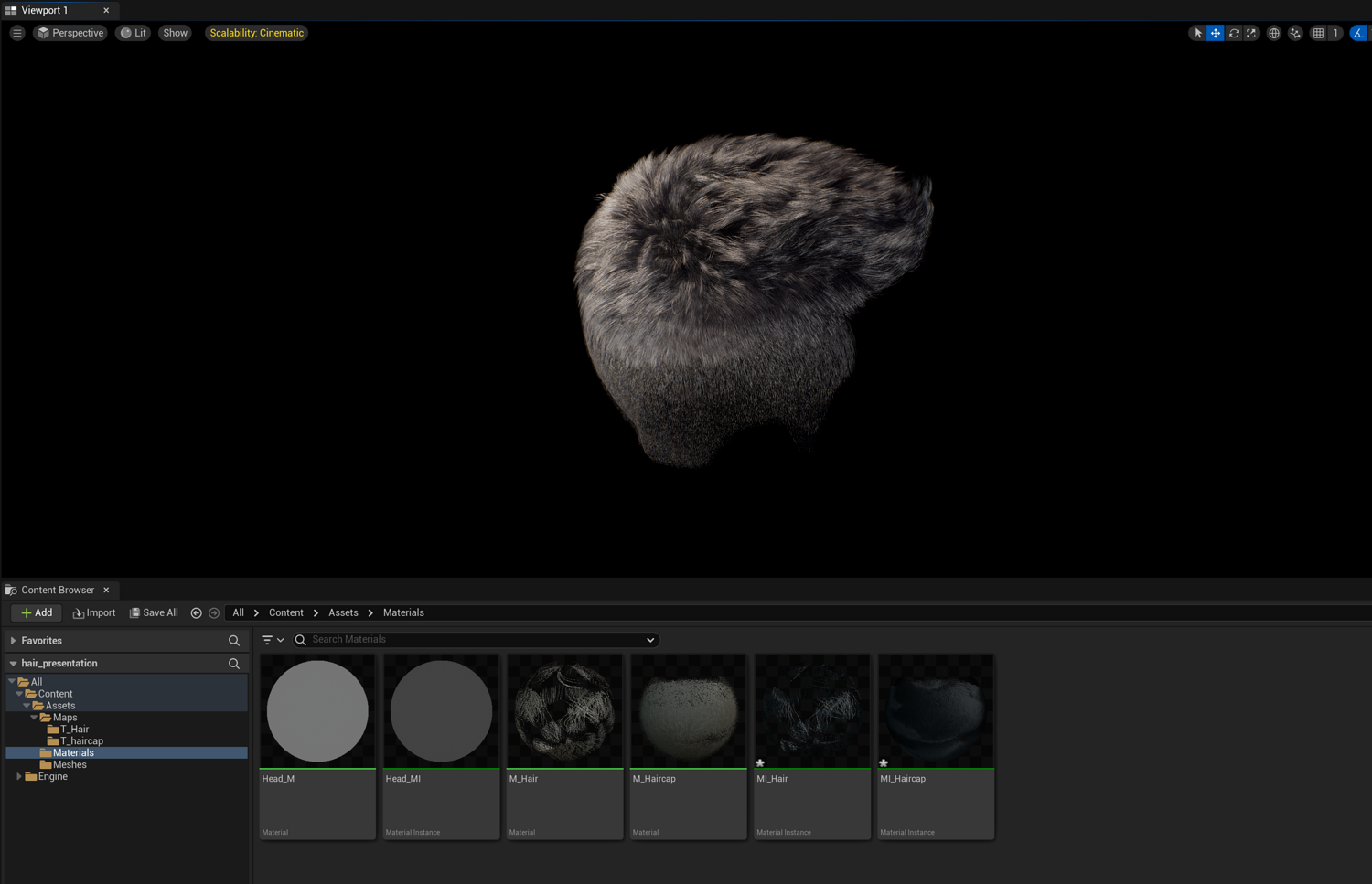The height and width of the screenshot is (884, 1372).
Task: Switch to the Content Browser tab
Action: coord(57,591)
